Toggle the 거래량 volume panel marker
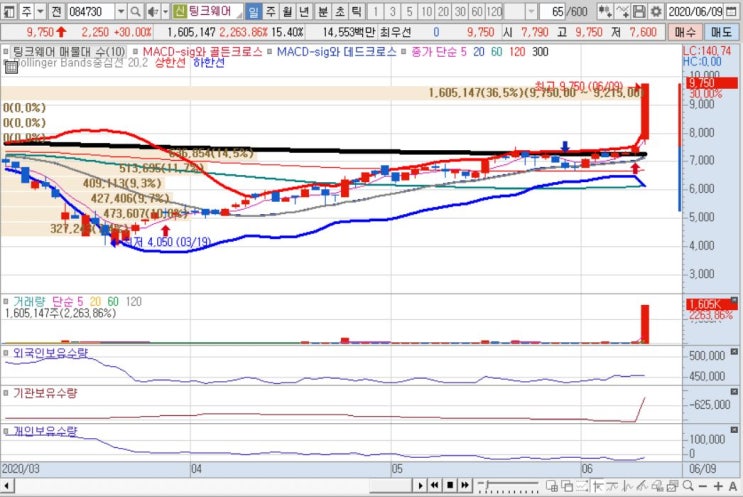The height and width of the screenshot is (497, 743). tap(6, 301)
